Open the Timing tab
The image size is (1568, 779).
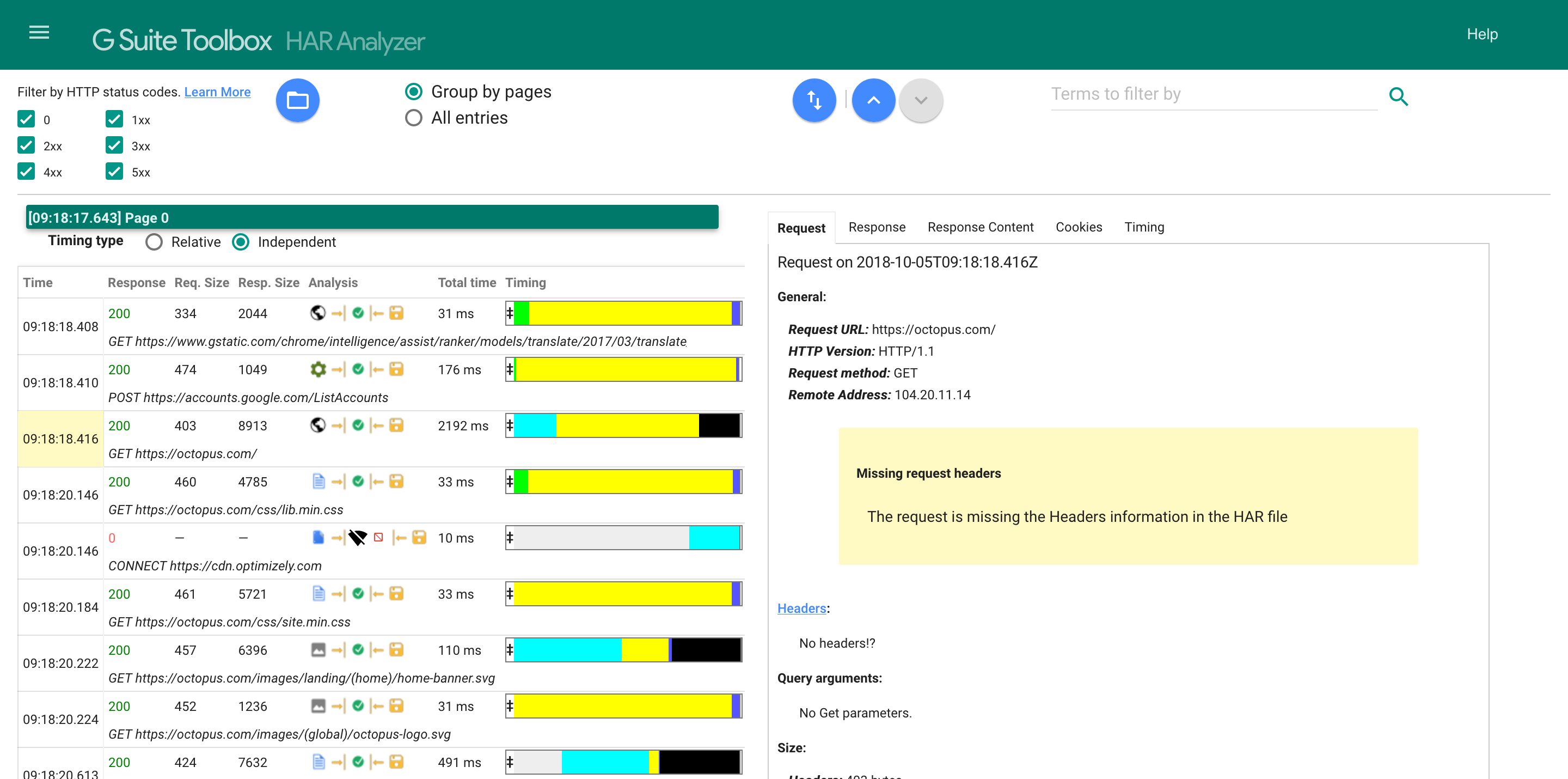[x=1143, y=227]
